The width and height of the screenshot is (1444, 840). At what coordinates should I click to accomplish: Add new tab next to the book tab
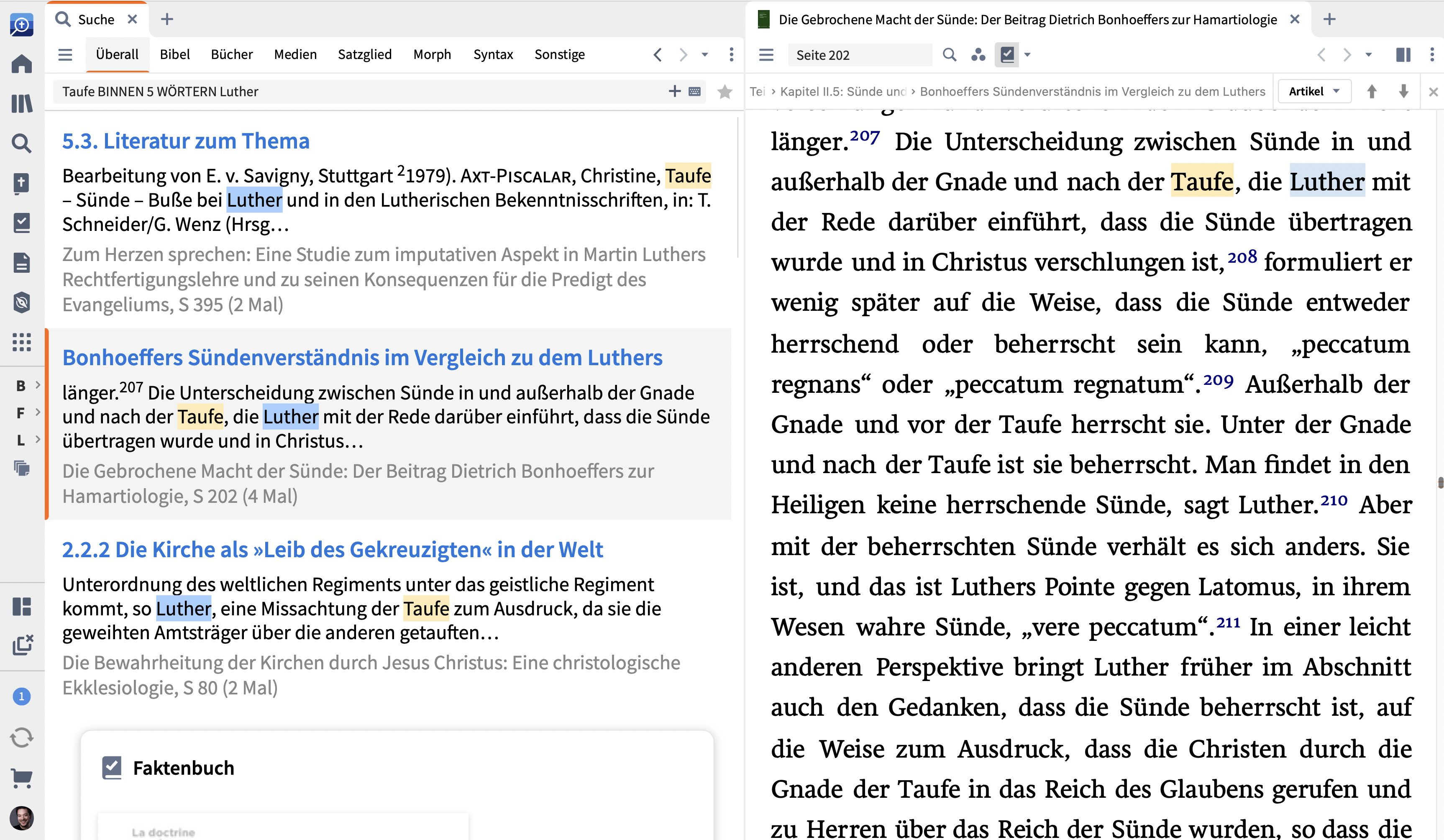click(1329, 20)
